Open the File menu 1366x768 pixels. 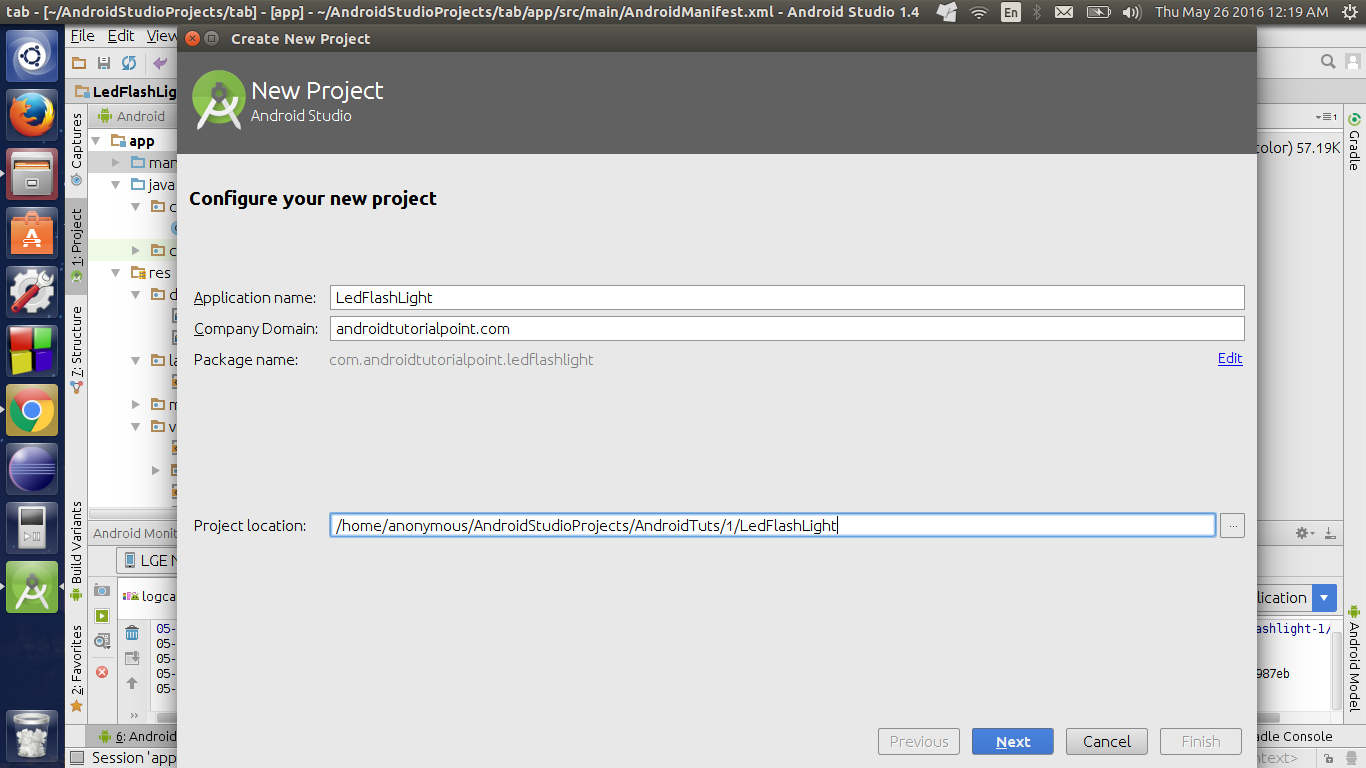(x=83, y=35)
